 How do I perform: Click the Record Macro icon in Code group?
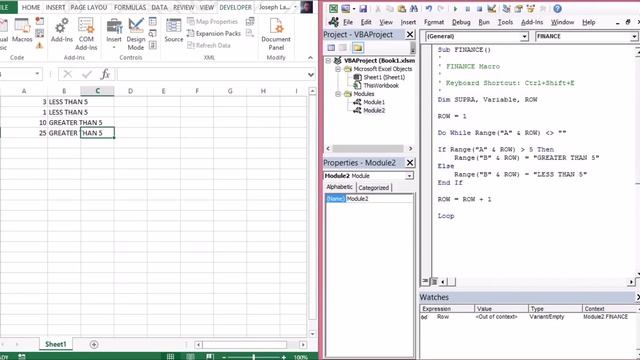40,21
